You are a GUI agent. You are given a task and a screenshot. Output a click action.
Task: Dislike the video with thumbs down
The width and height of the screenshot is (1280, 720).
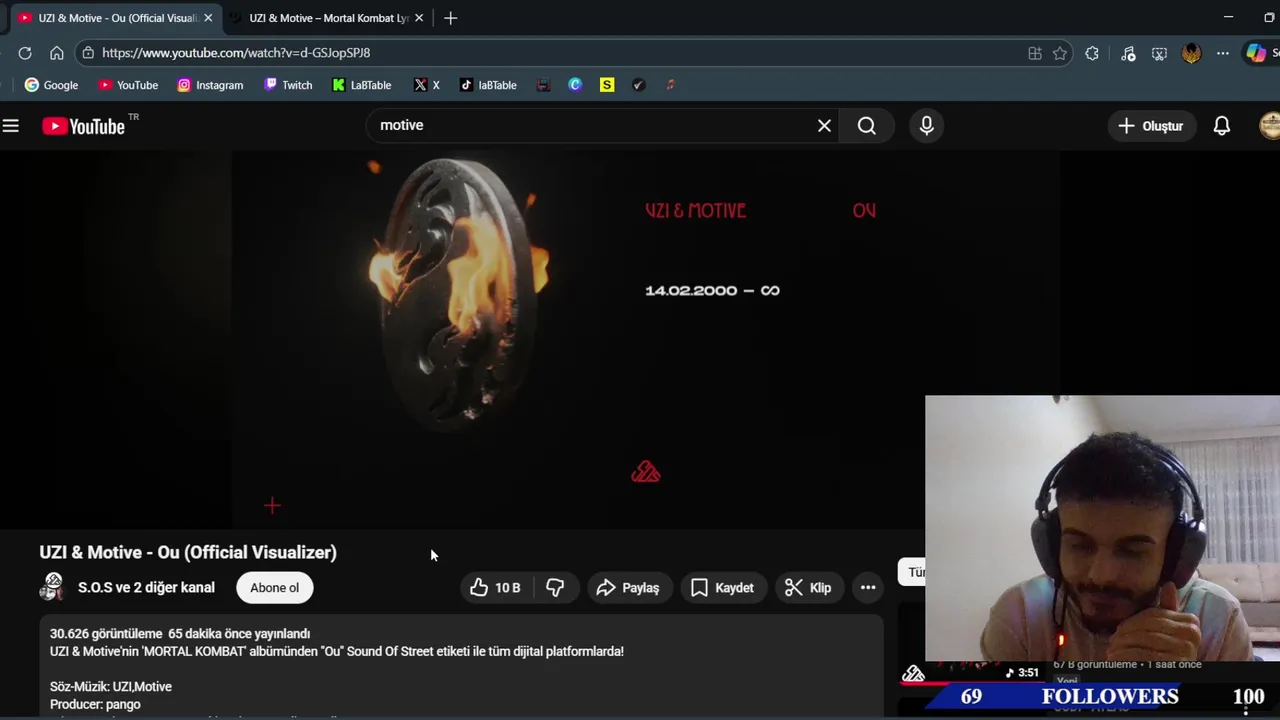555,587
